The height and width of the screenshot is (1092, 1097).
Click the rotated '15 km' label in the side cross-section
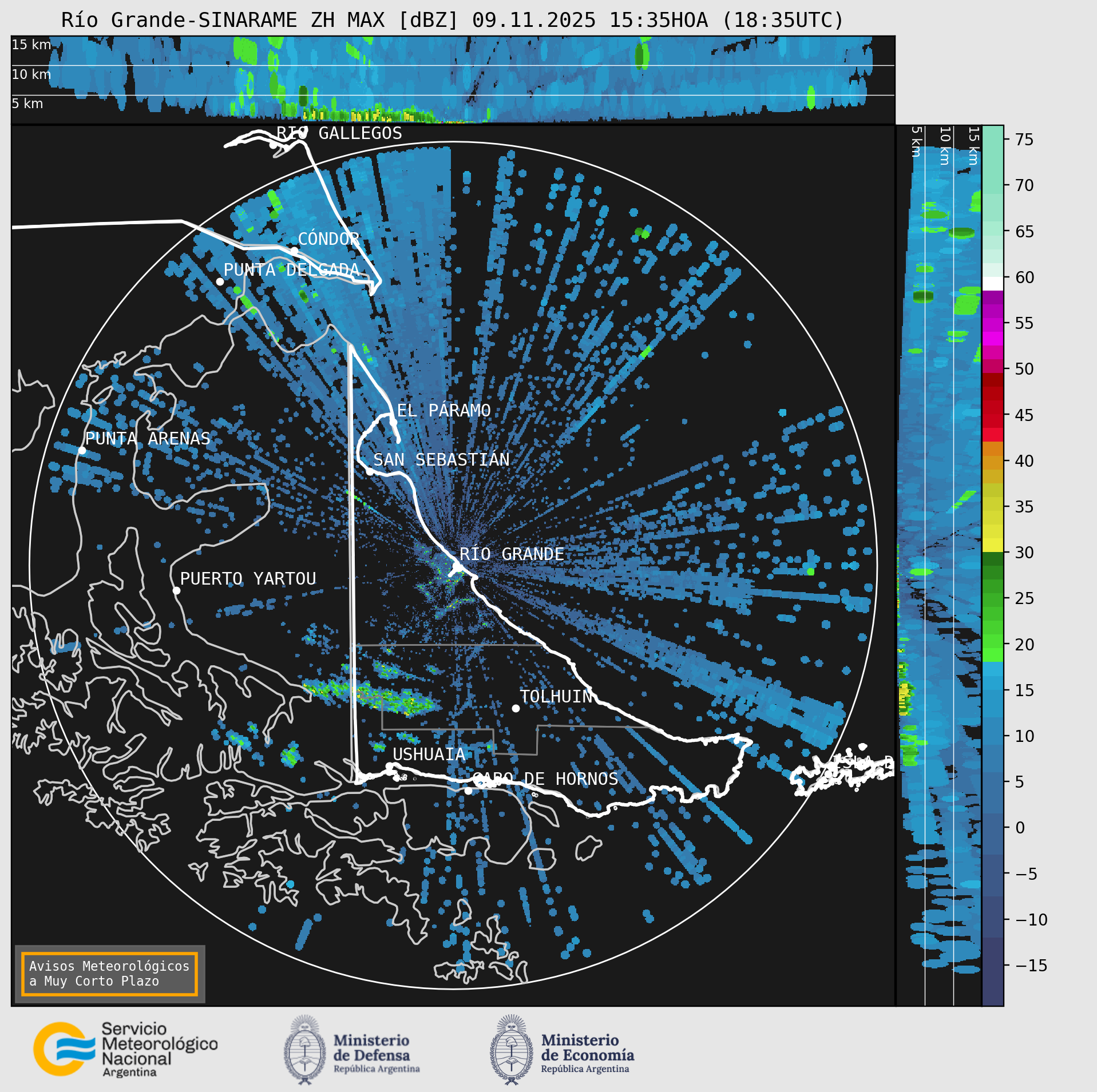[973, 146]
